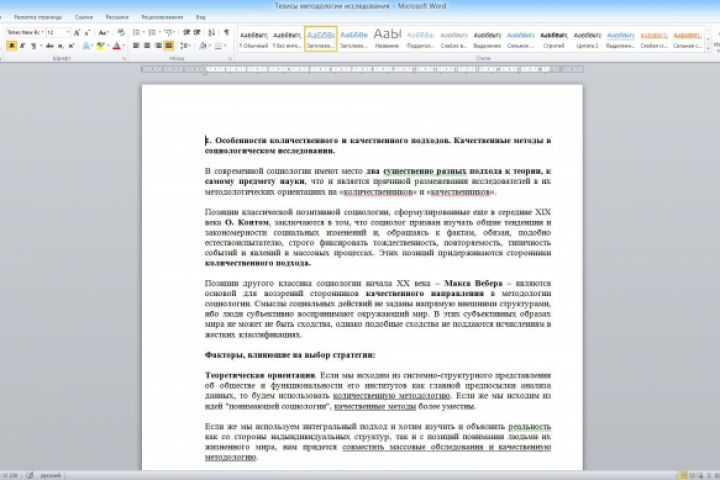Click the decrease indent icon
This screenshot has height=480, width=720.
186,33
